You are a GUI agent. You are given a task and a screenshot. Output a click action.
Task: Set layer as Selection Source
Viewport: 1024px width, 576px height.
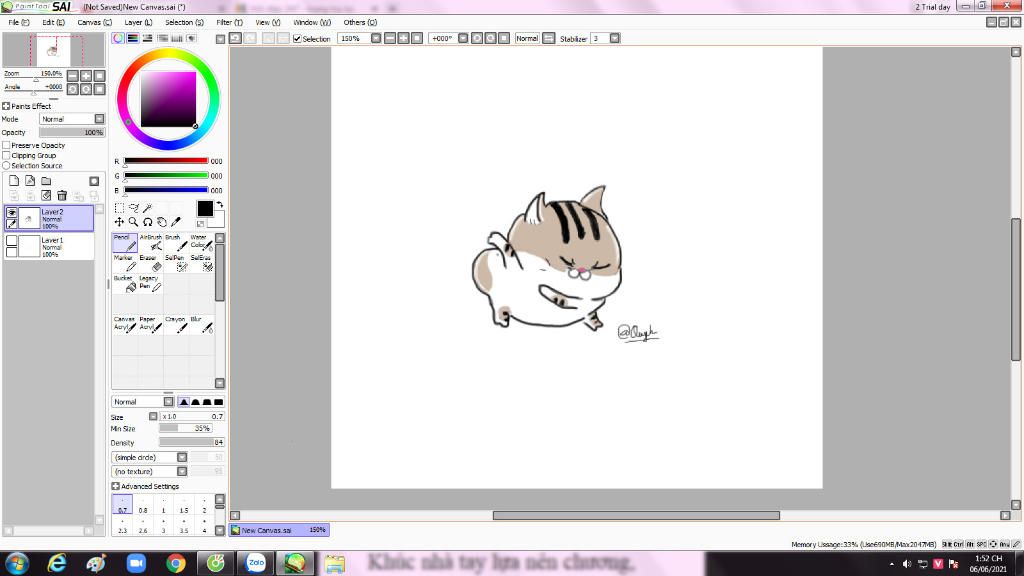[x=6, y=166]
